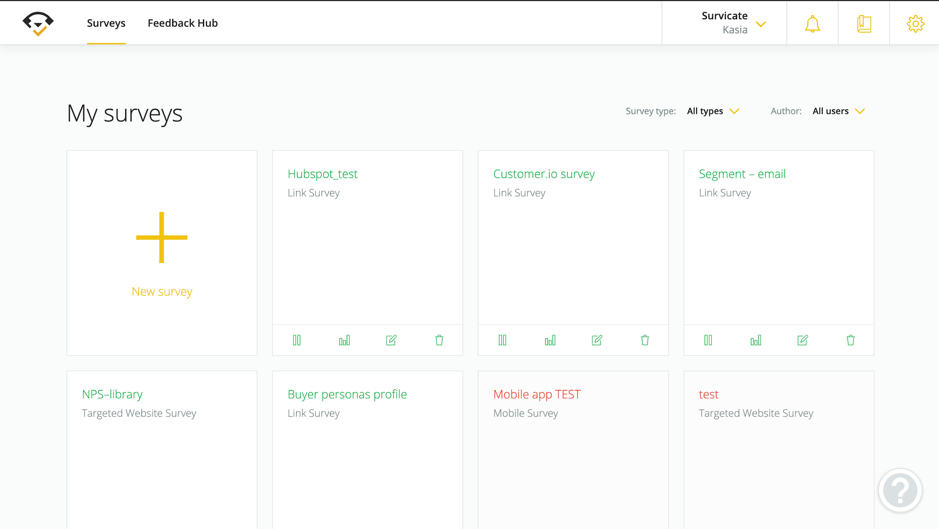Delete the Hubspot_test survey
This screenshot has width=939, height=529.
pyautogui.click(x=439, y=340)
